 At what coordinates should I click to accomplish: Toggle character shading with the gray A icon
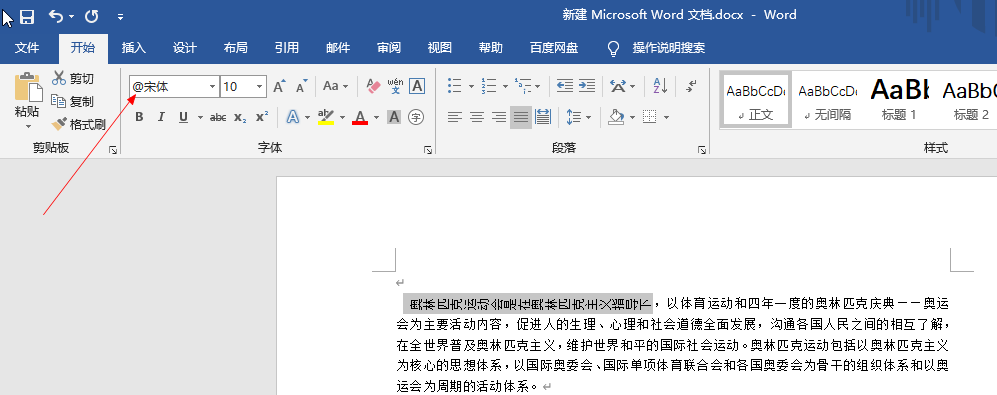394,117
